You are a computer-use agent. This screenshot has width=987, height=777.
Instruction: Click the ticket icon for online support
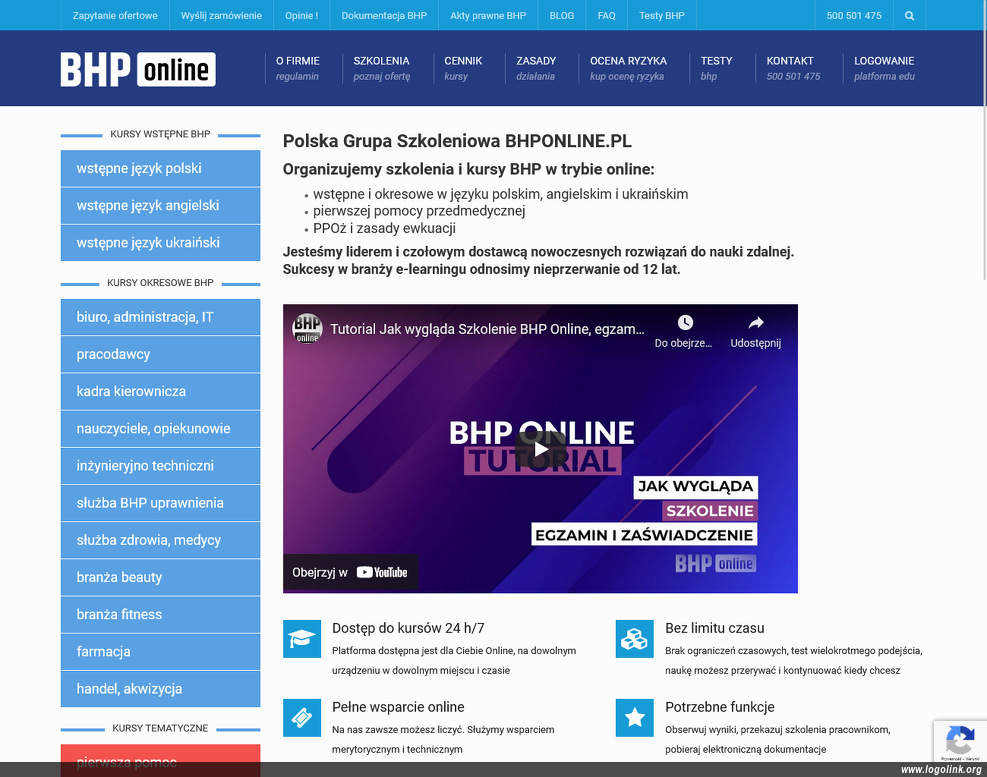click(x=302, y=717)
